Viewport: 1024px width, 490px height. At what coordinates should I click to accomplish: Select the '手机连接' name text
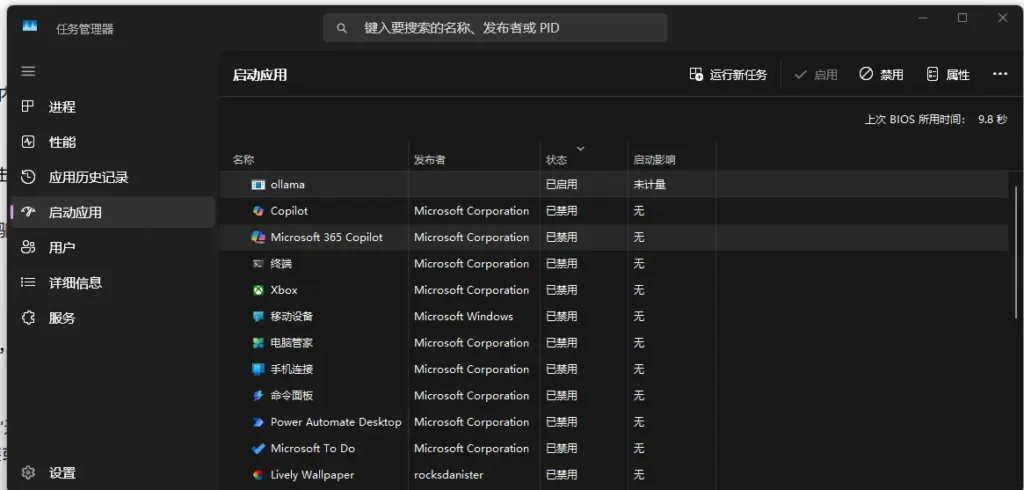[x=292, y=369]
